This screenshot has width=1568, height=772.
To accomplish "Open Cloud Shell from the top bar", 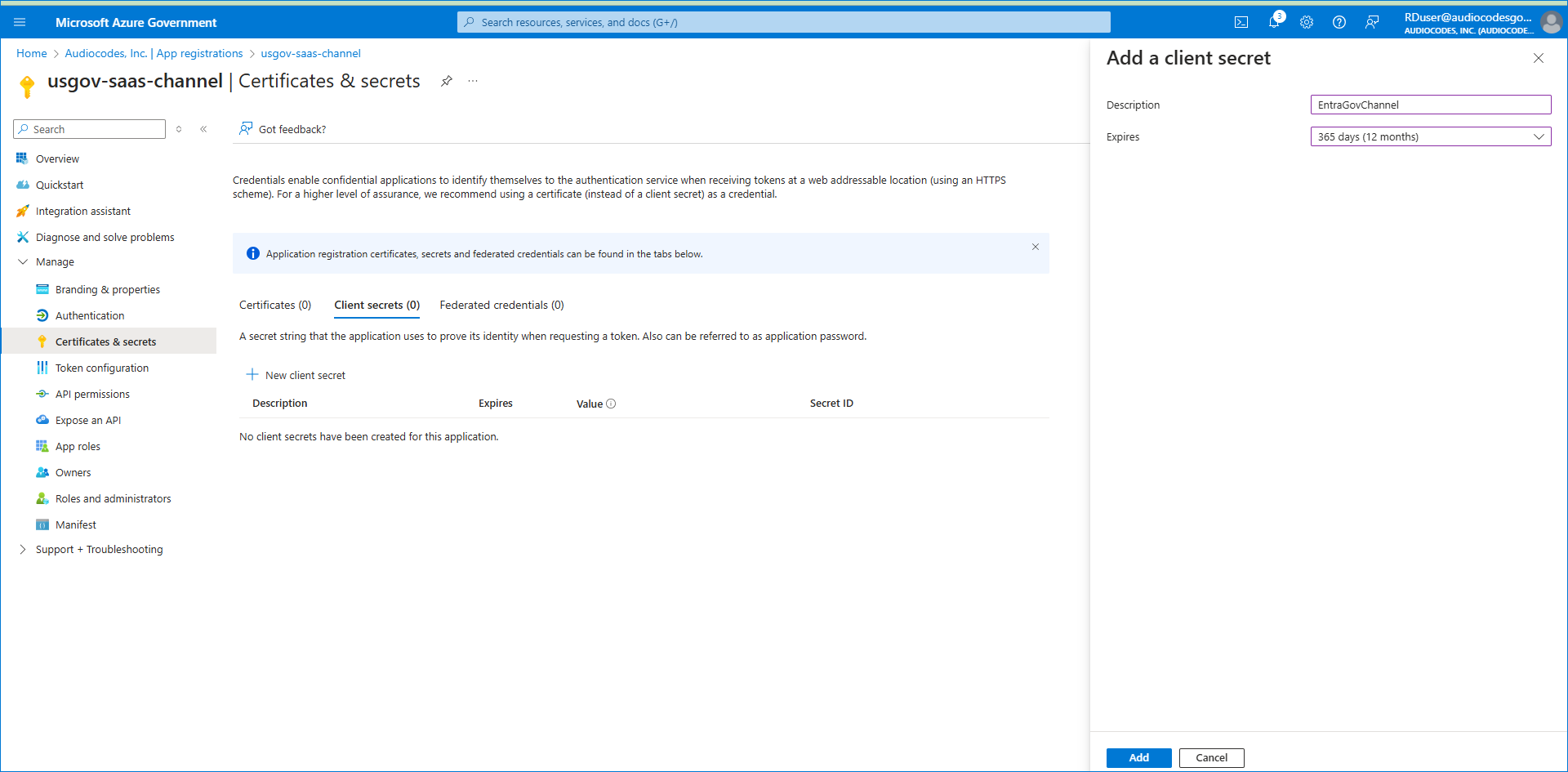I will point(1241,22).
